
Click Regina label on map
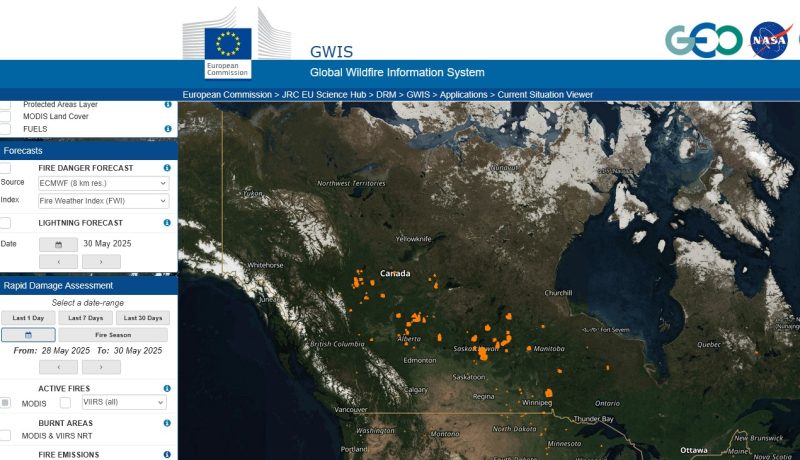(x=483, y=396)
